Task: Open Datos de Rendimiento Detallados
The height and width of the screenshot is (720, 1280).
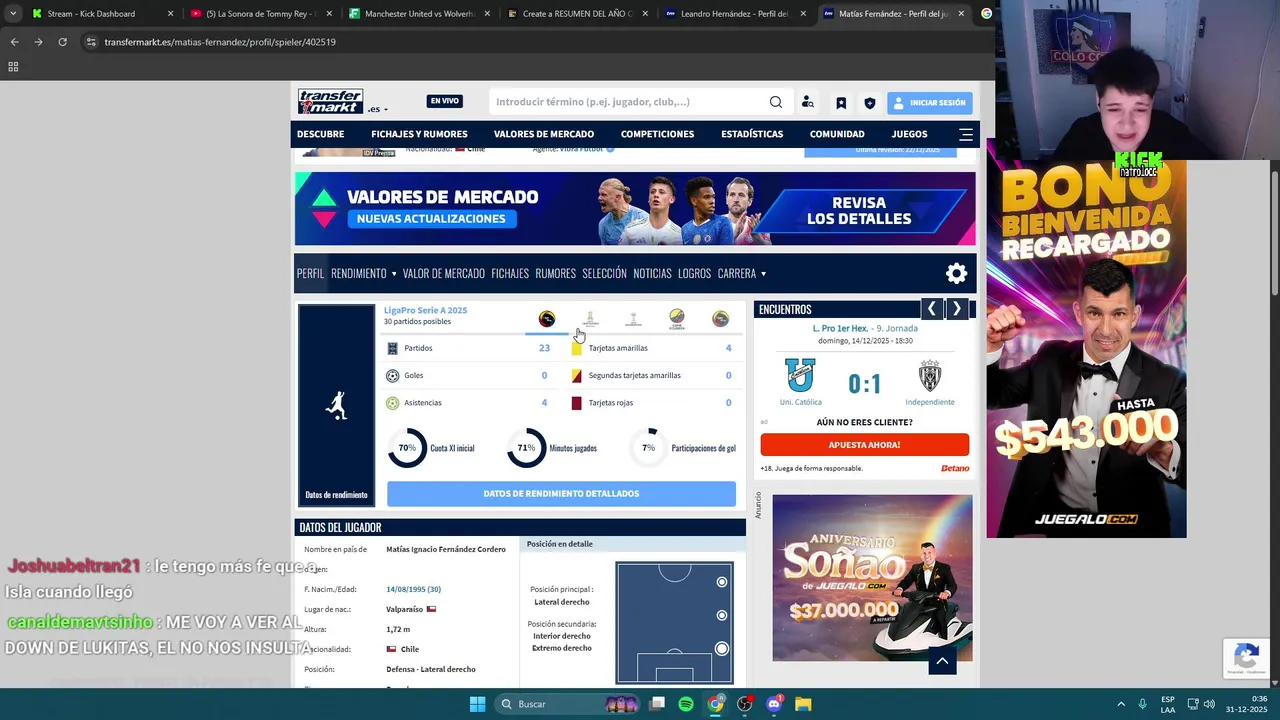Action: click(561, 493)
